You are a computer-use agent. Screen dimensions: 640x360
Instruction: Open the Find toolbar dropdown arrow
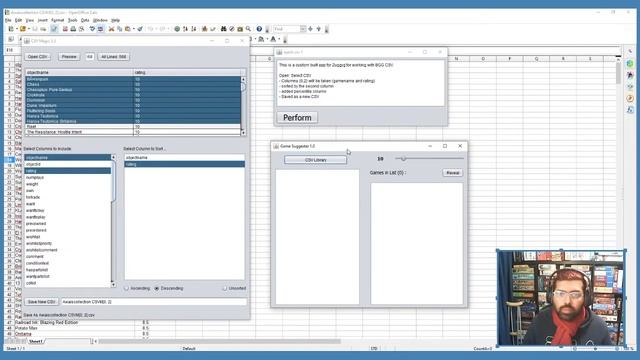coord(303,29)
